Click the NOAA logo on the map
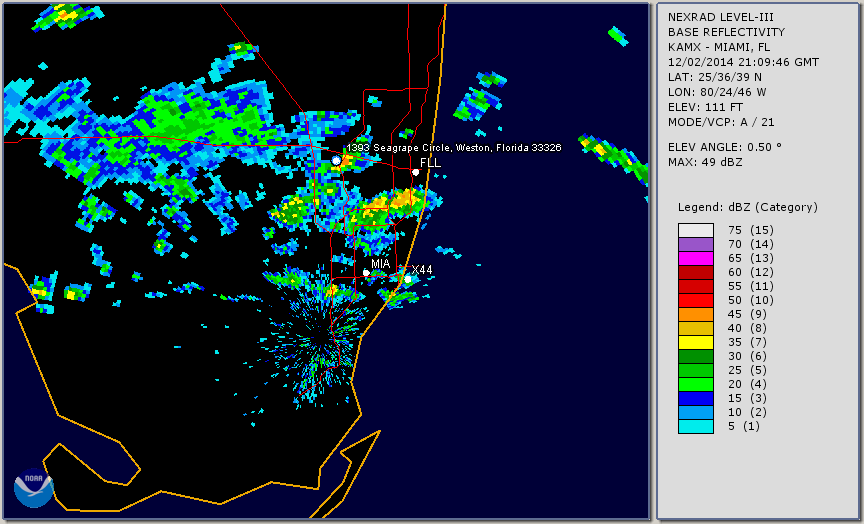This screenshot has width=864, height=524. [34, 488]
